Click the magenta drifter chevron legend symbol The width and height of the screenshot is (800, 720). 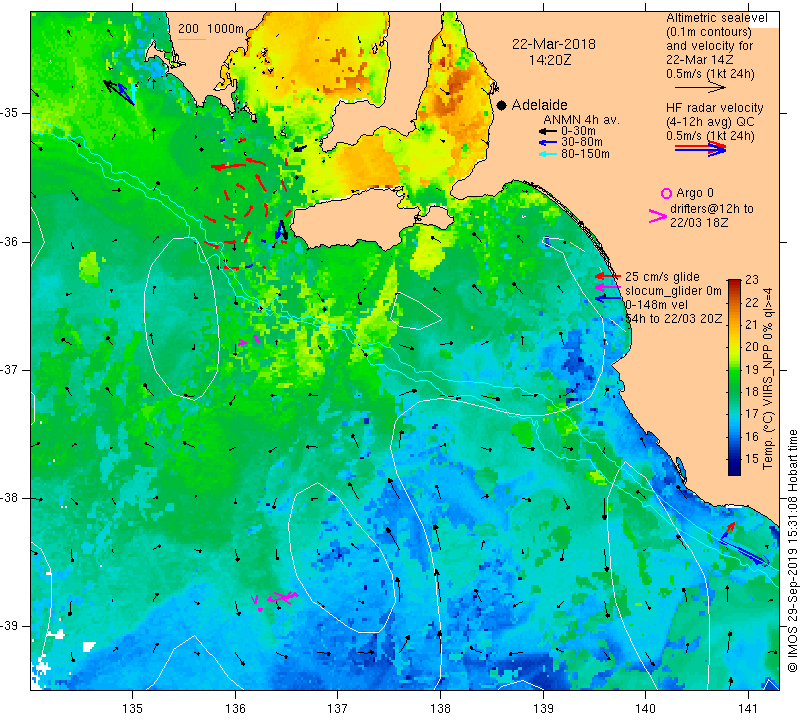[x=657, y=216]
